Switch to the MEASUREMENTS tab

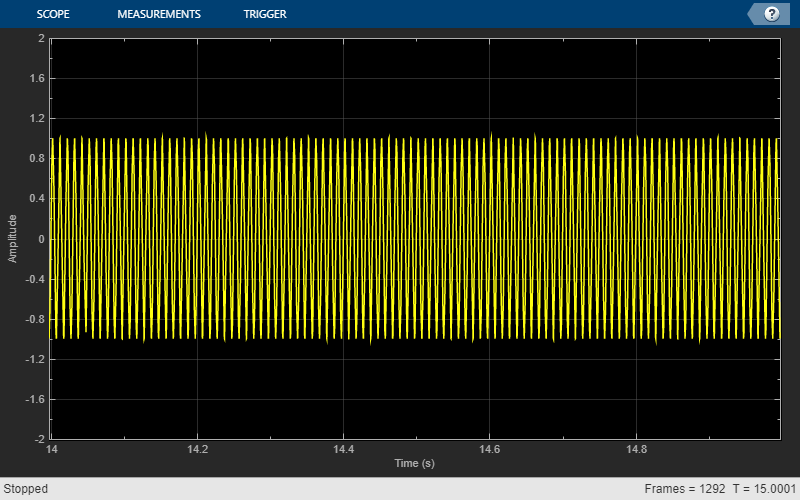(x=158, y=14)
